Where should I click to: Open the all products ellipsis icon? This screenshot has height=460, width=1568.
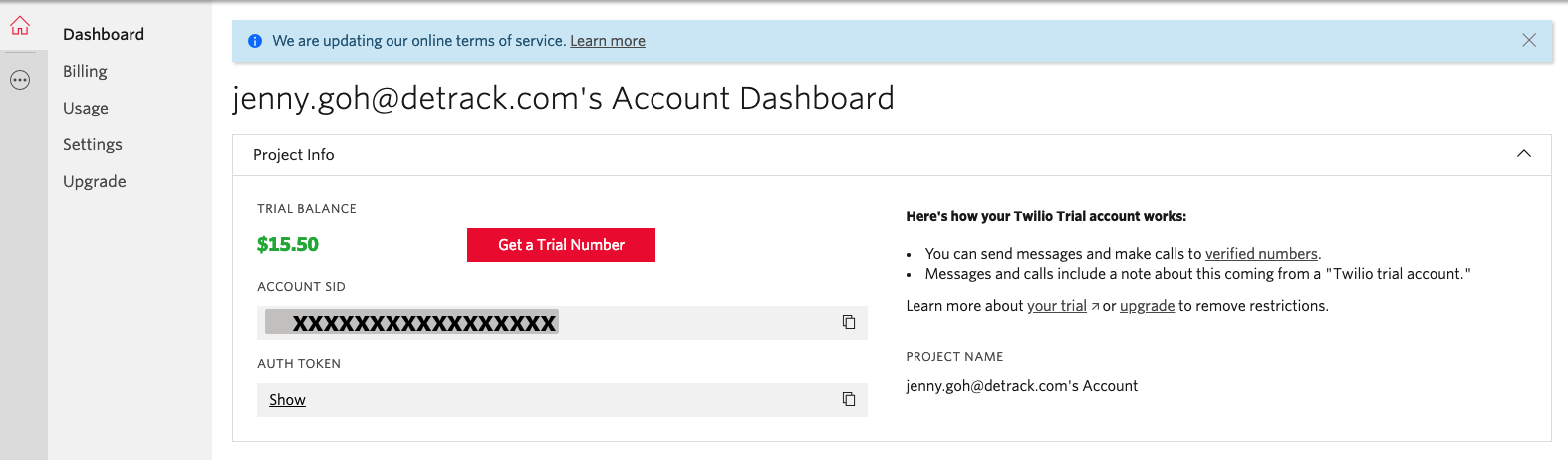[x=20, y=80]
